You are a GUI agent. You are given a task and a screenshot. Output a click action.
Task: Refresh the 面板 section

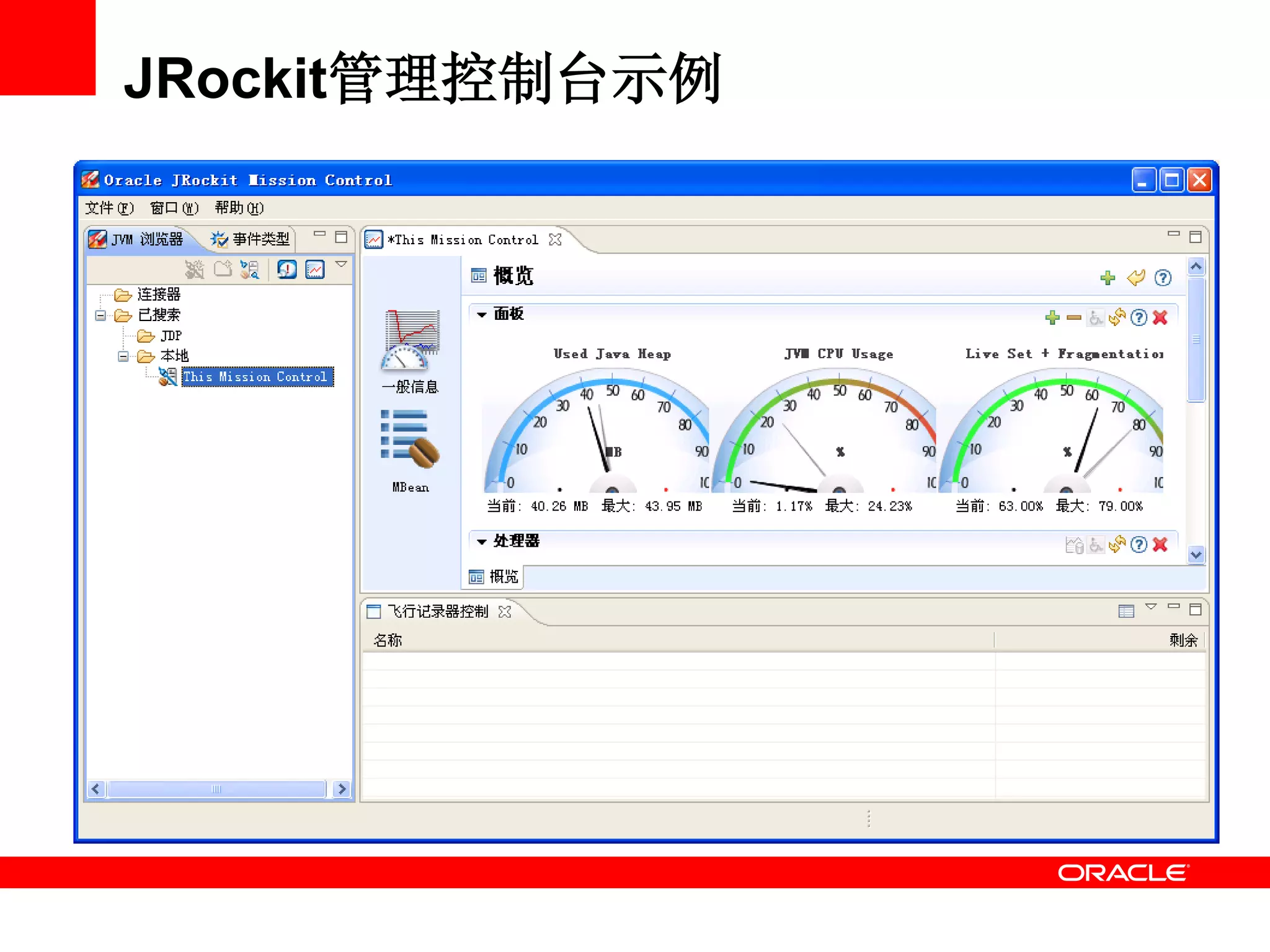1117,317
